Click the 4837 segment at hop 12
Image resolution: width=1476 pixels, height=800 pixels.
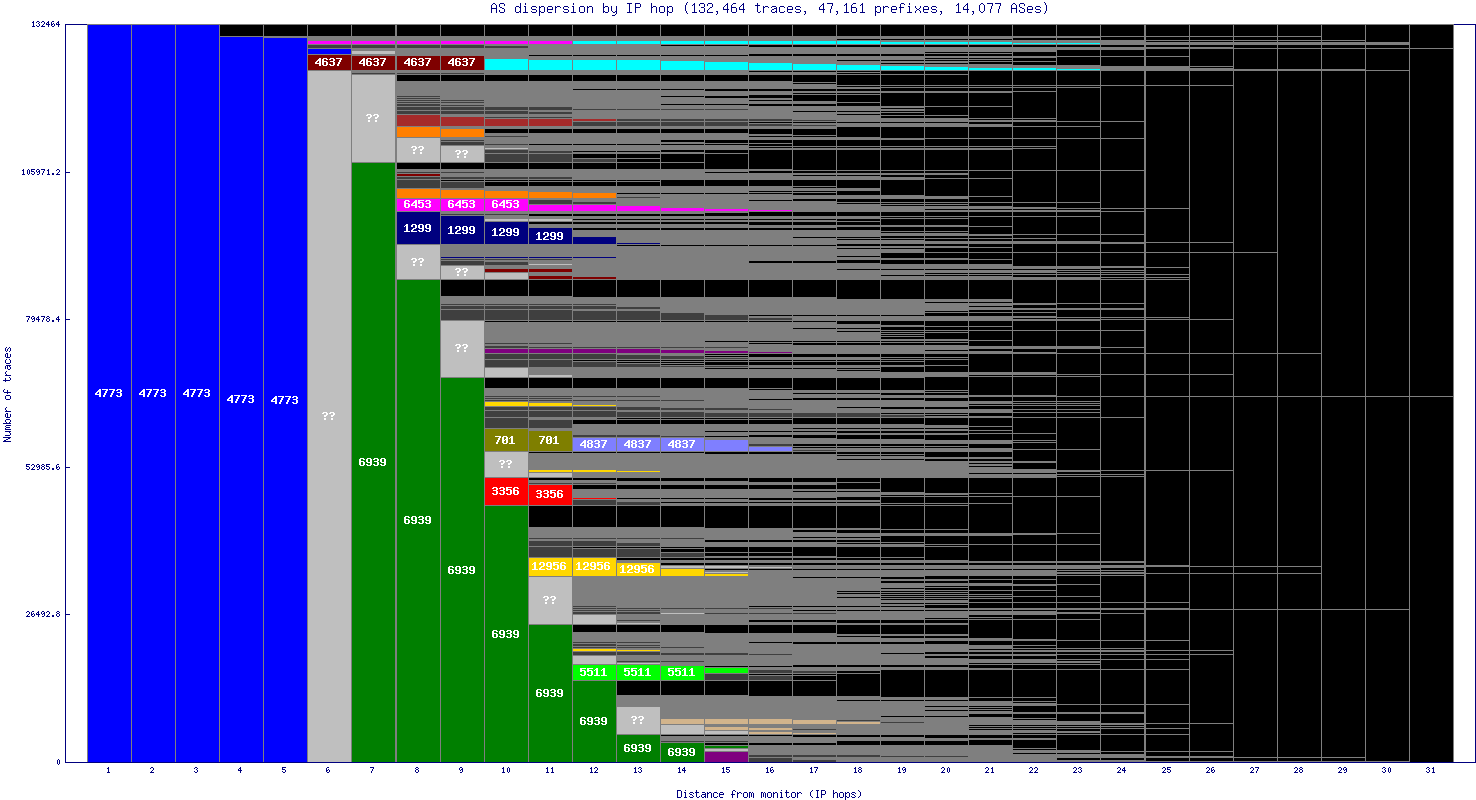593,444
